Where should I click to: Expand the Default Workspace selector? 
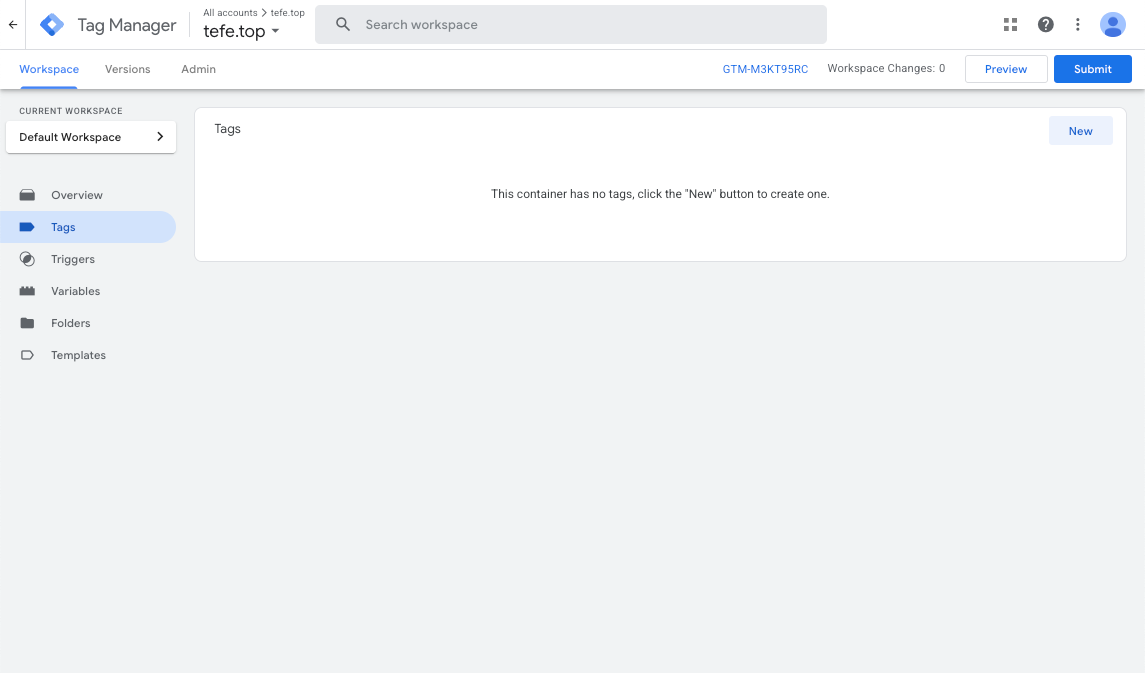coord(91,137)
